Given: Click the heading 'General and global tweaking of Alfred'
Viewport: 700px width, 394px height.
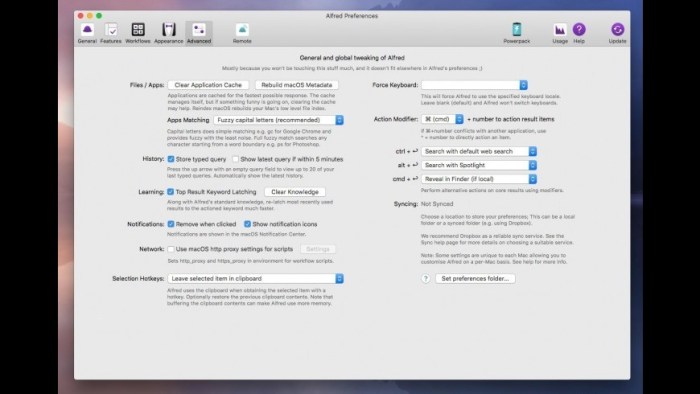Looking at the screenshot, I should pyautogui.click(x=352, y=58).
